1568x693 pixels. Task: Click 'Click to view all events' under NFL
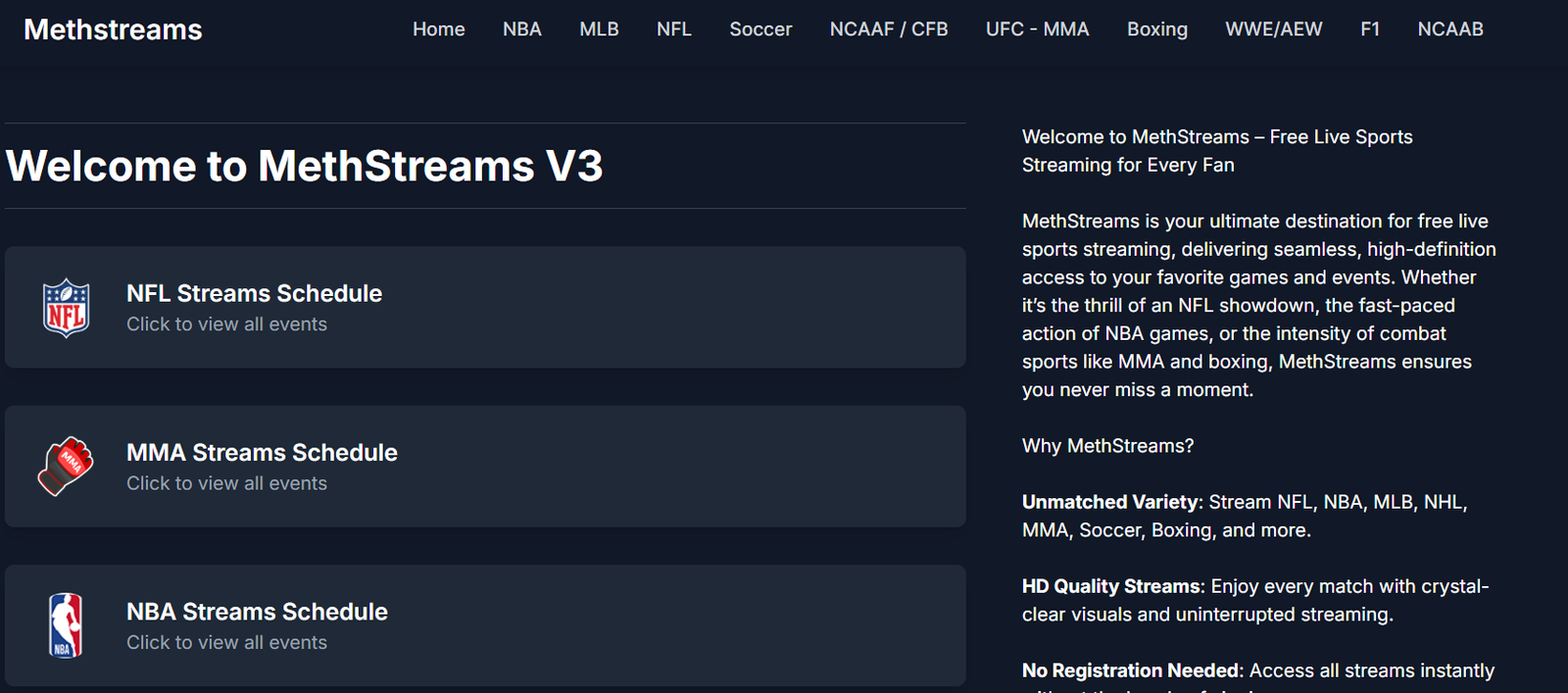coord(226,324)
